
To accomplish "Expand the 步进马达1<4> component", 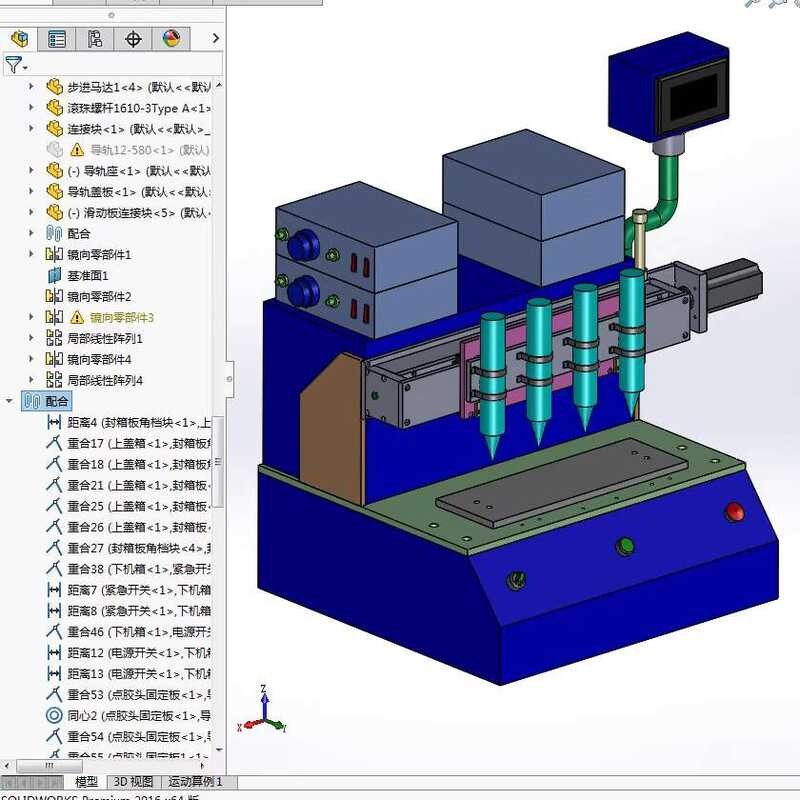I will pos(31,86).
